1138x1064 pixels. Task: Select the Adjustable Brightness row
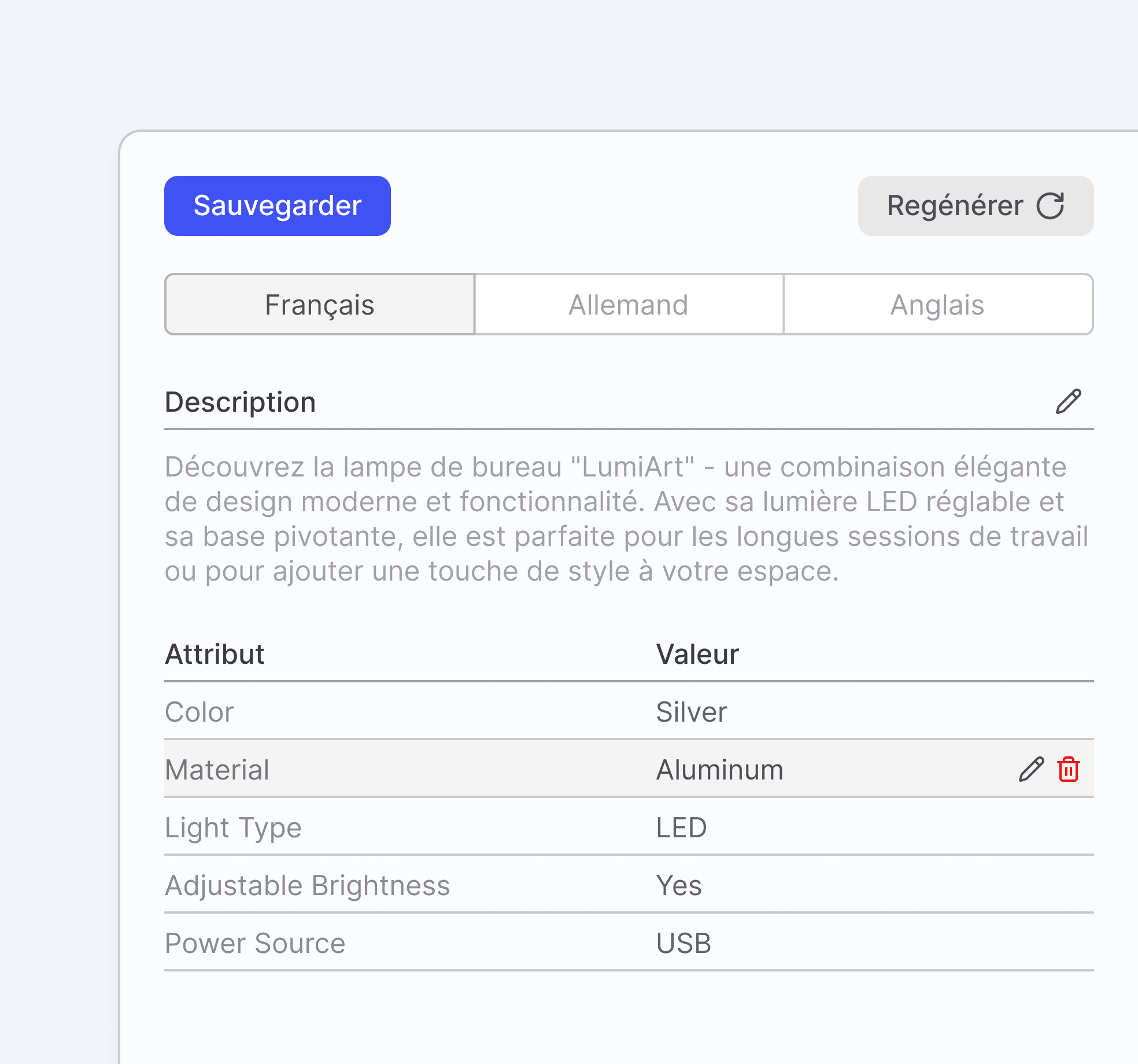(307, 885)
